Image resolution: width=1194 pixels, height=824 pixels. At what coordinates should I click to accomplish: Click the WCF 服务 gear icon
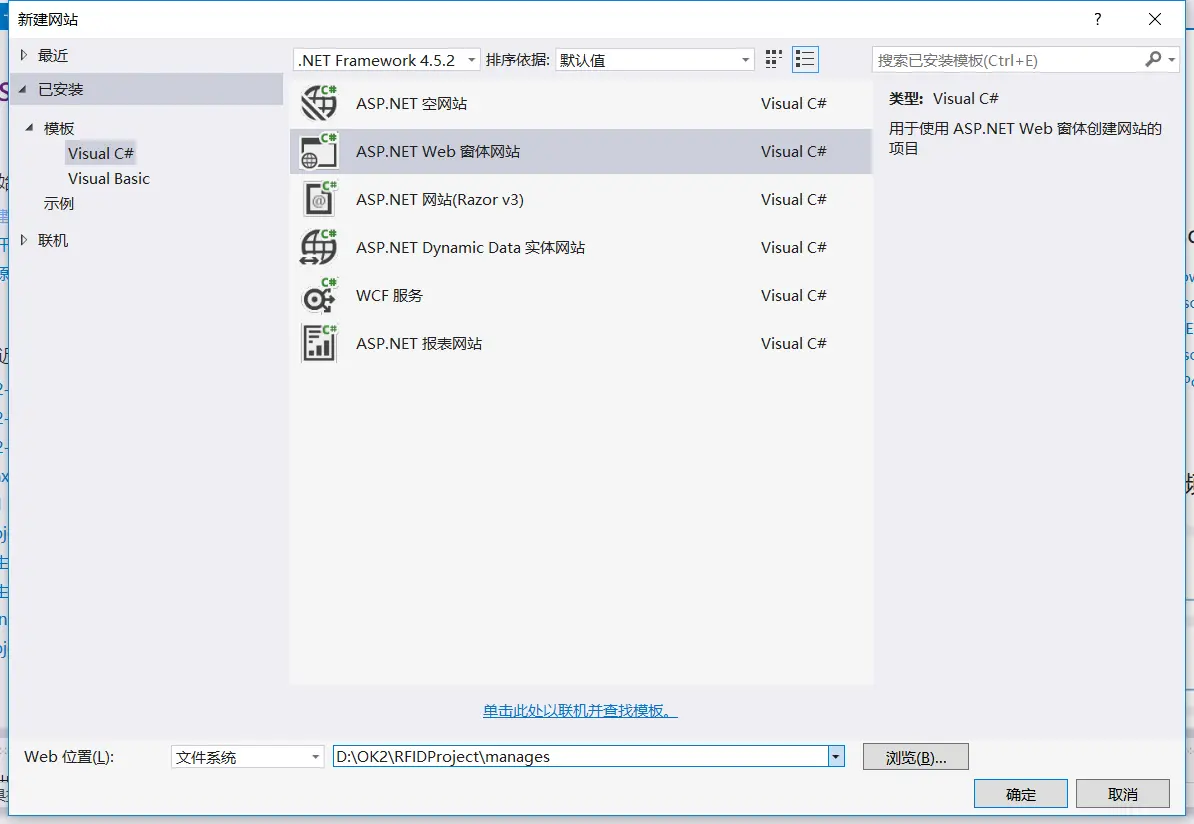pos(319,295)
